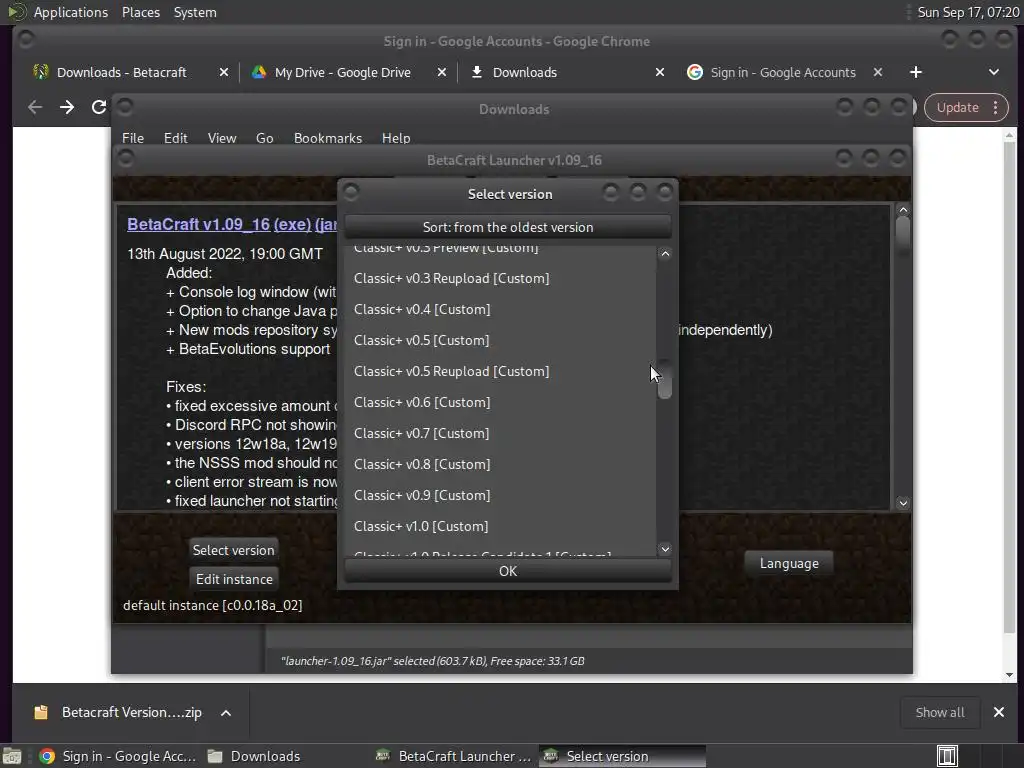Close the Sign in - Google Accounts tab
Viewport: 1024px width, 768px height.
coord(878,72)
